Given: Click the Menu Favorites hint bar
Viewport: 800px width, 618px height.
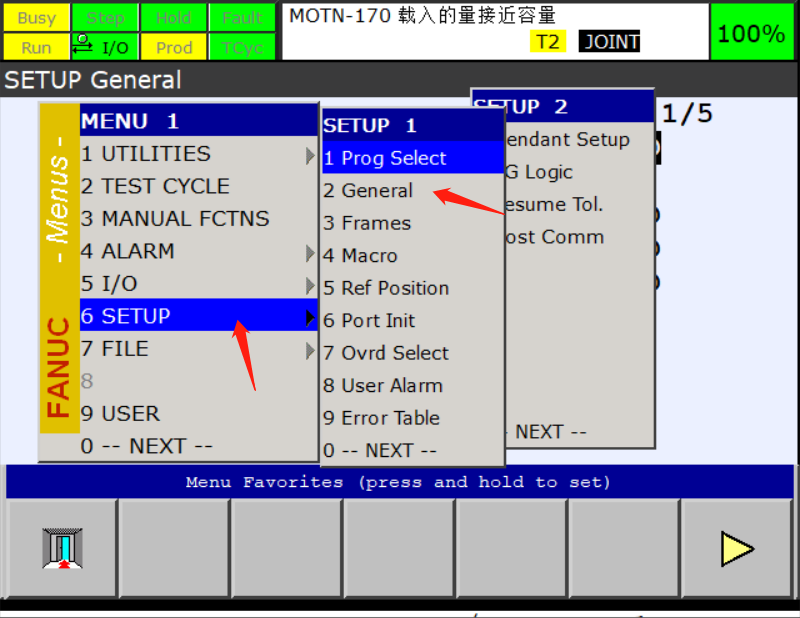Looking at the screenshot, I should (x=399, y=482).
